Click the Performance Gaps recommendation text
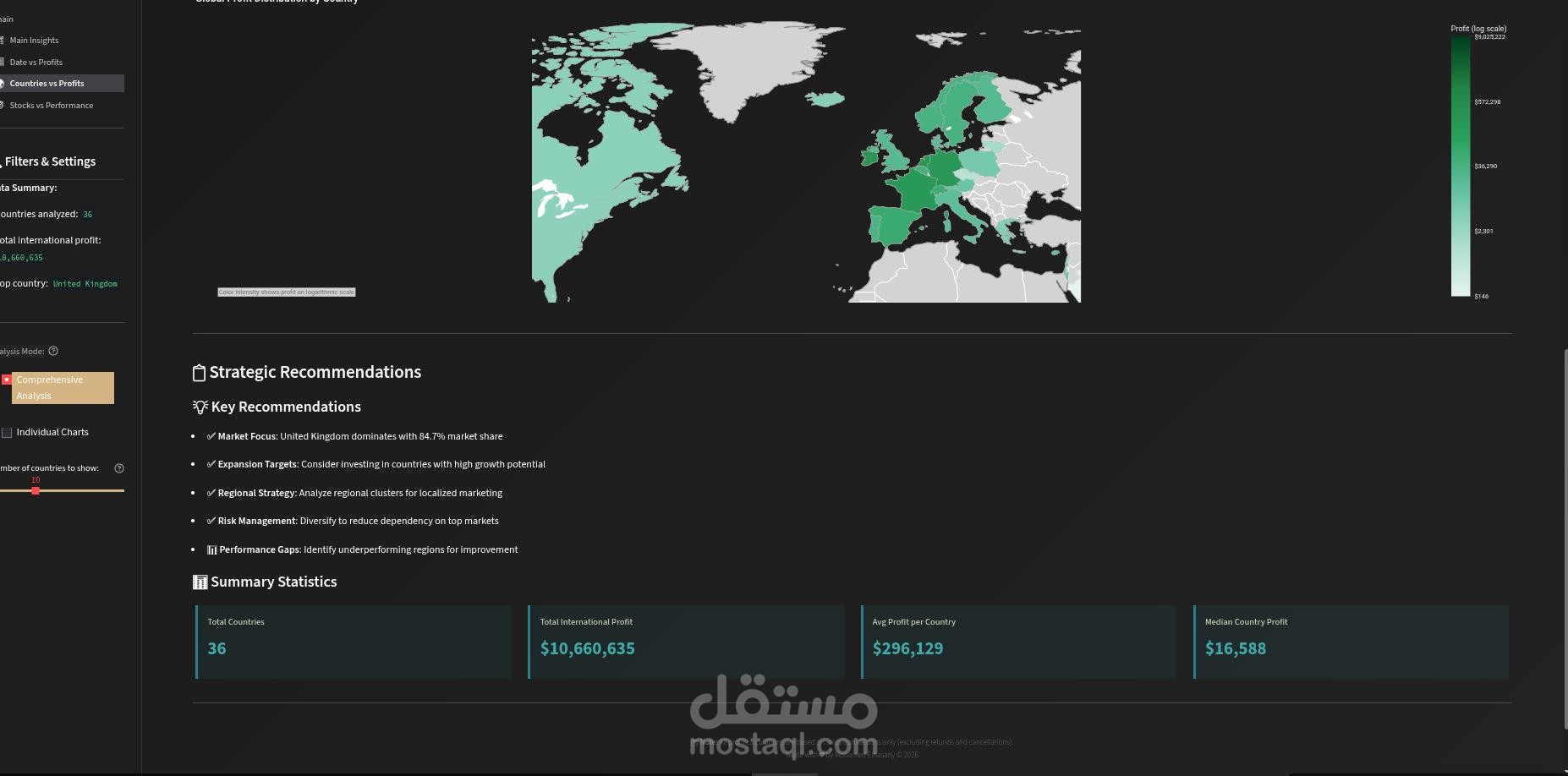This screenshot has width=1568, height=776. click(369, 549)
